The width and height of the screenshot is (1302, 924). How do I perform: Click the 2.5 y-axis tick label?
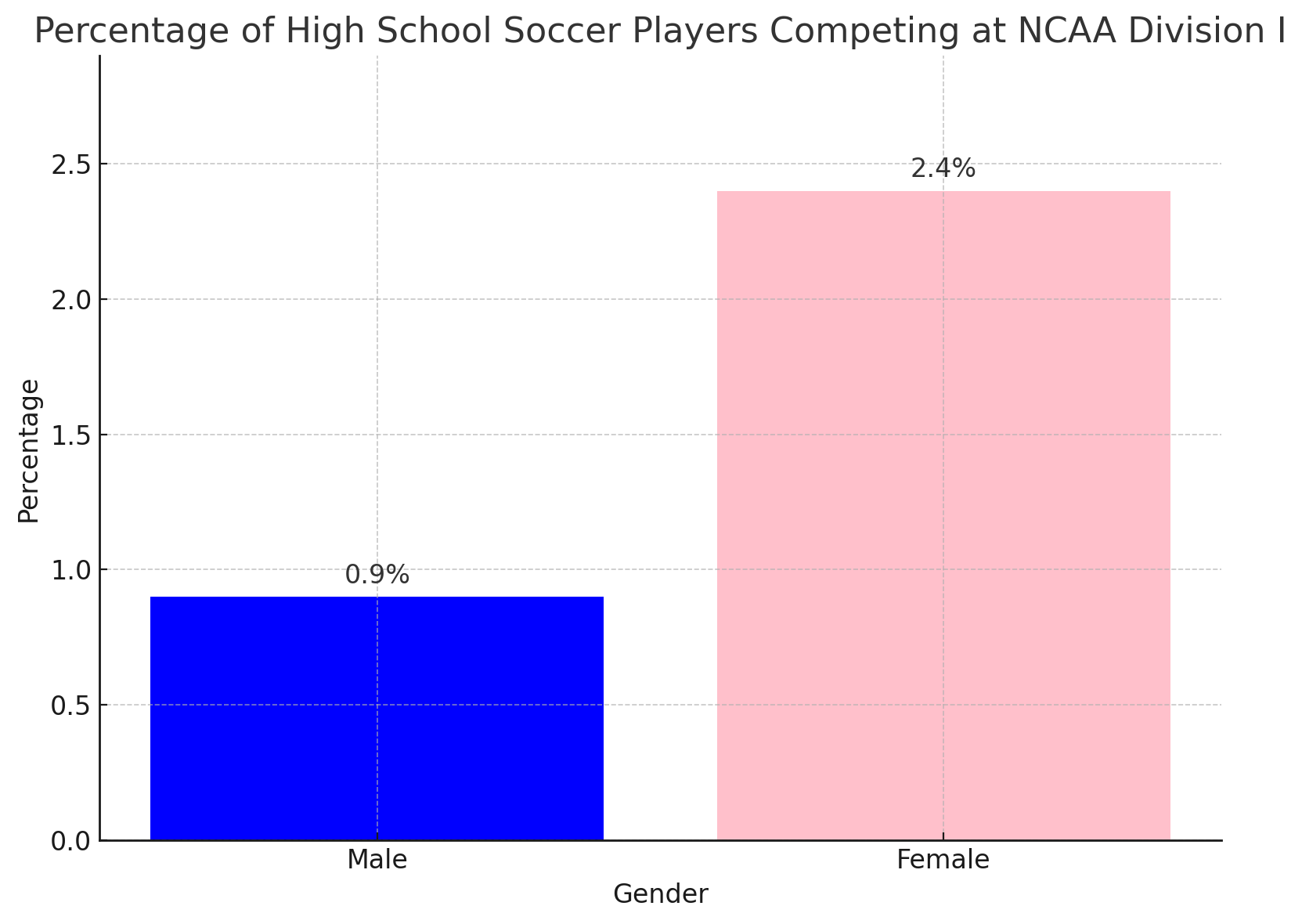click(70, 164)
